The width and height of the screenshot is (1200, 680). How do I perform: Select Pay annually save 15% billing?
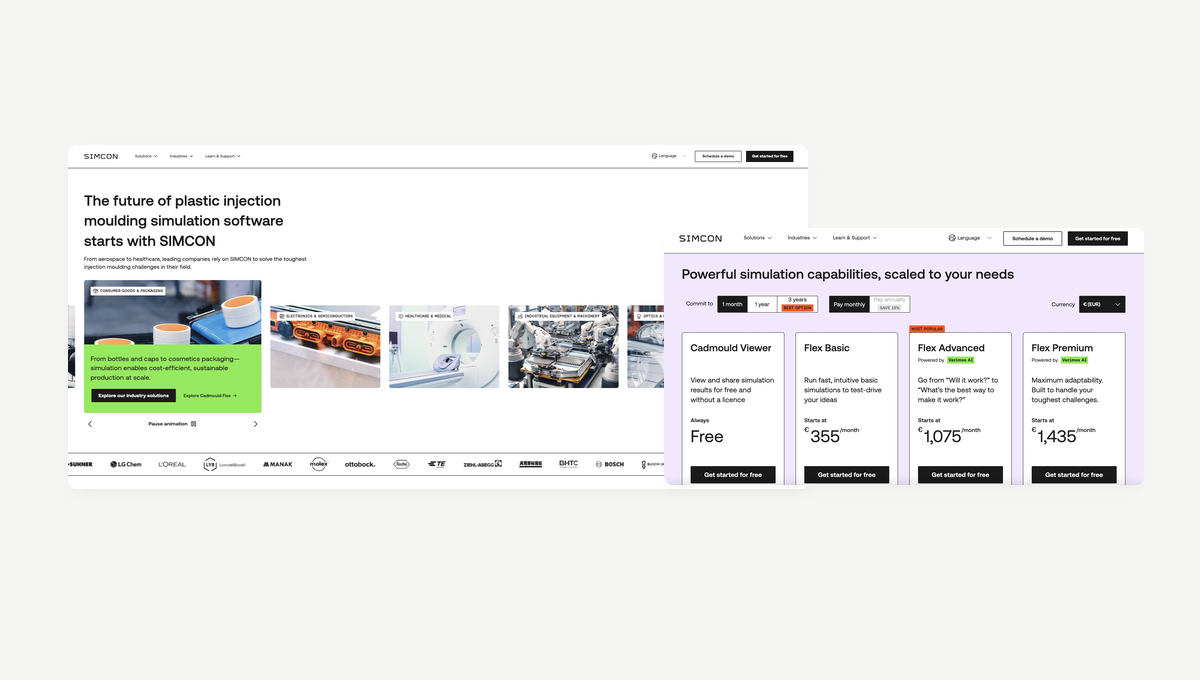tap(889, 304)
